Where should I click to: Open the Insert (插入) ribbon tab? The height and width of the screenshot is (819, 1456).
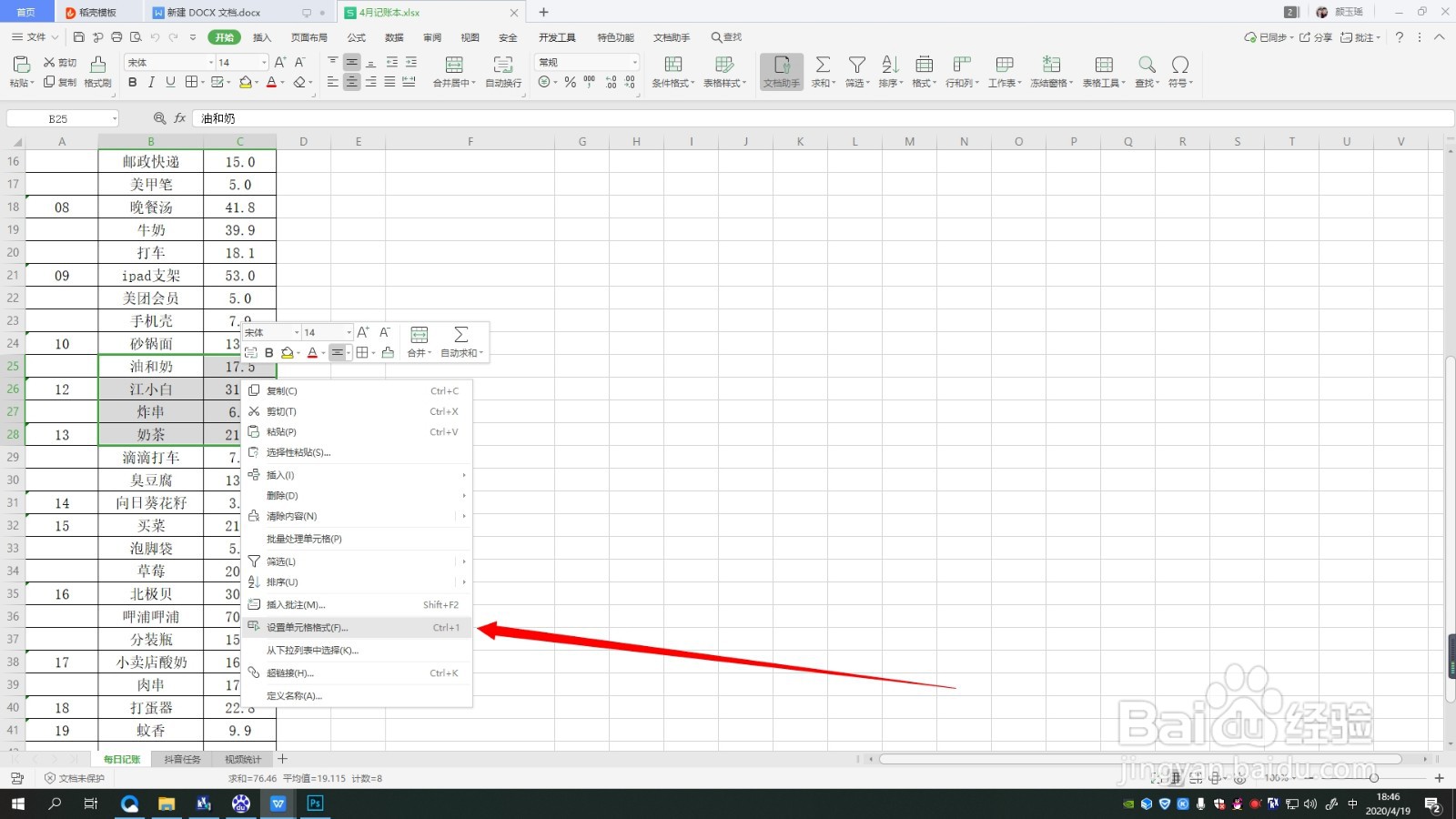tap(262, 37)
